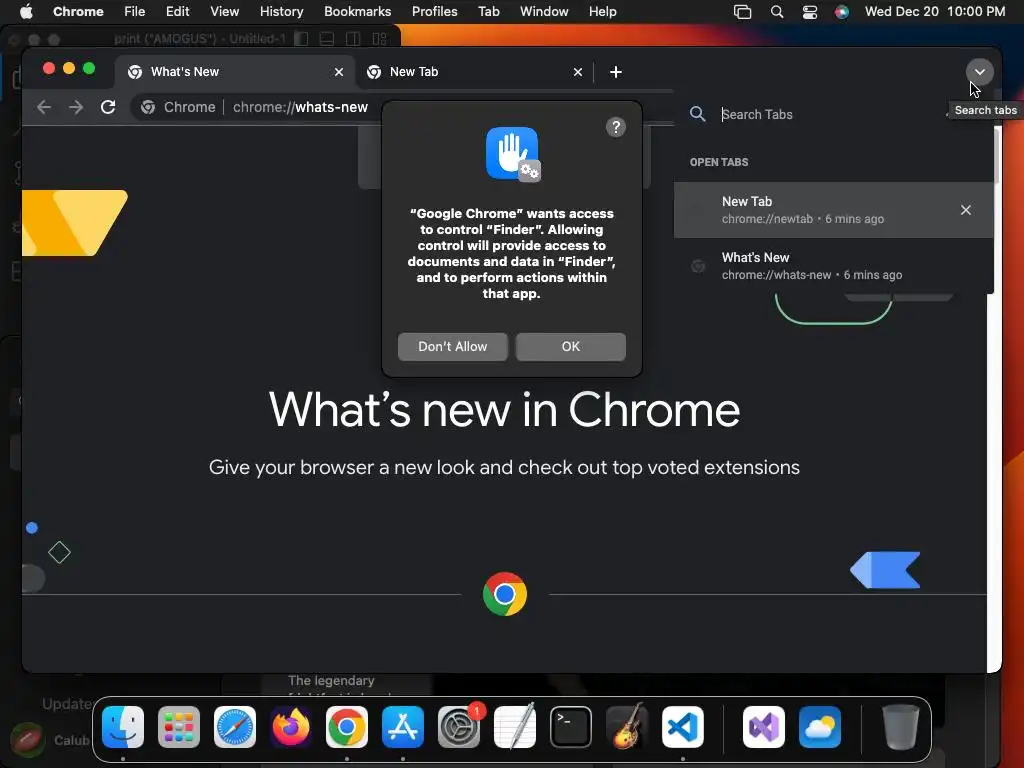Open Siri from the menu bar
The width and height of the screenshot is (1024, 768).
[842, 12]
